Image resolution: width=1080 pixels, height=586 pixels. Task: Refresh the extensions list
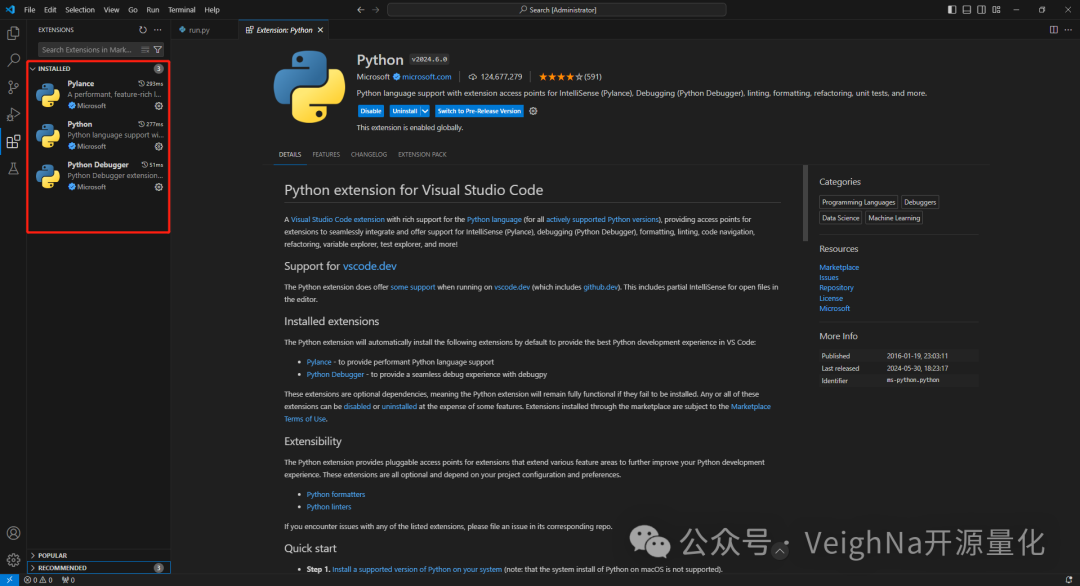coord(143,30)
